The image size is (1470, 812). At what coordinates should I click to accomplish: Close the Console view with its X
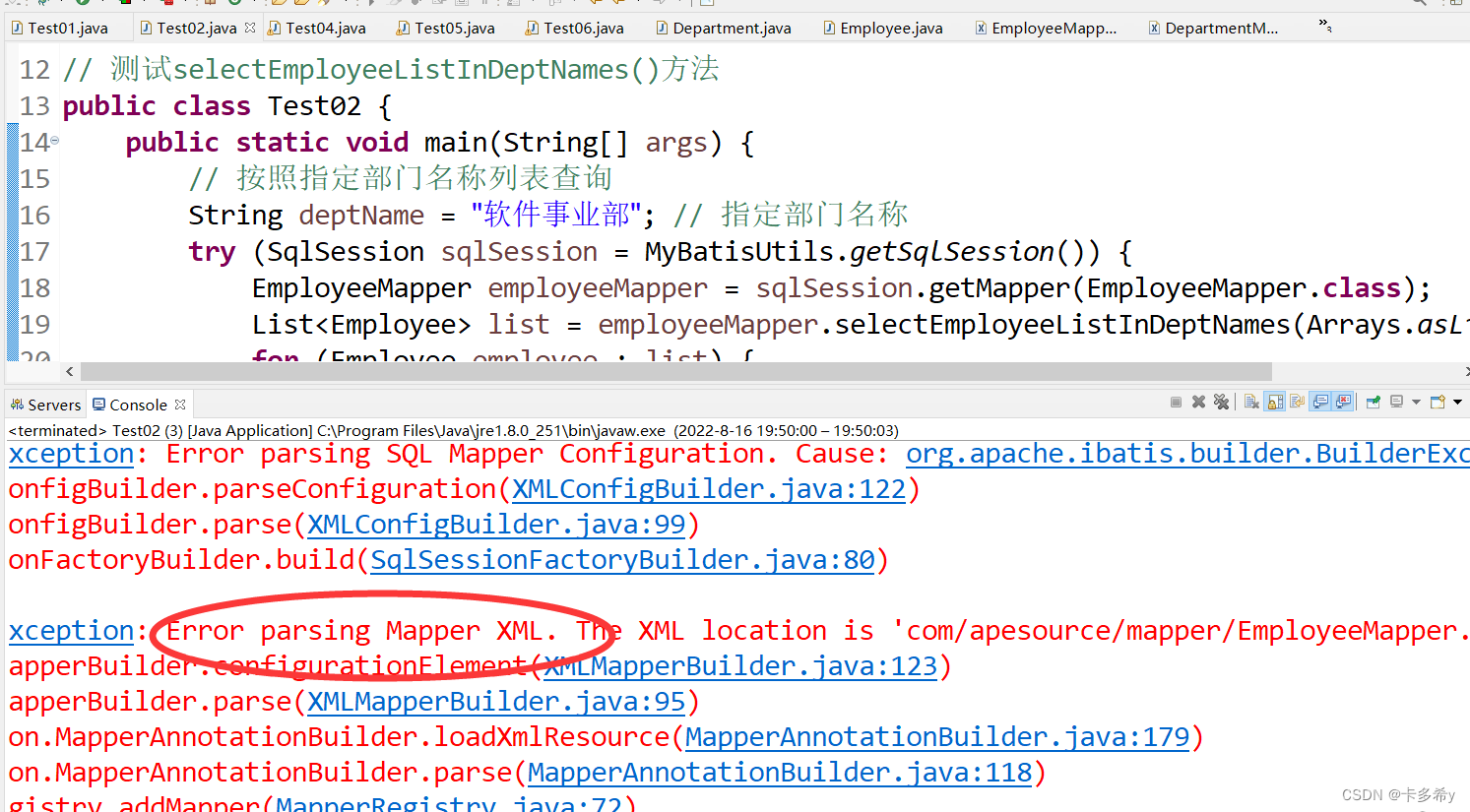(180, 405)
